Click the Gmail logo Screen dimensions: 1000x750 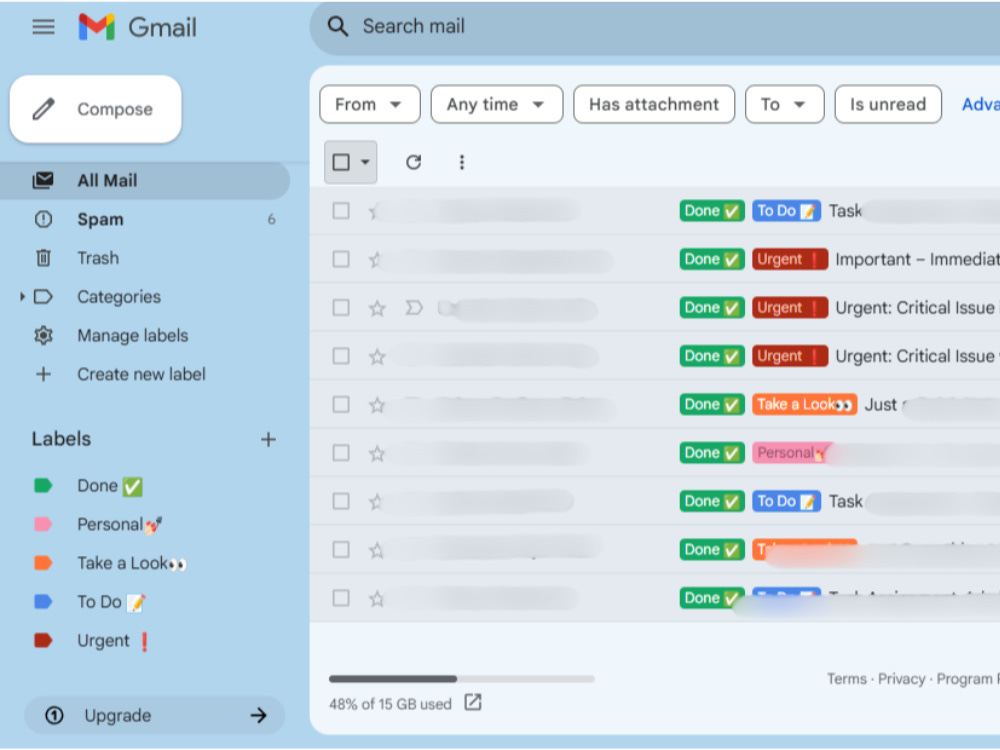pos(137,27)
